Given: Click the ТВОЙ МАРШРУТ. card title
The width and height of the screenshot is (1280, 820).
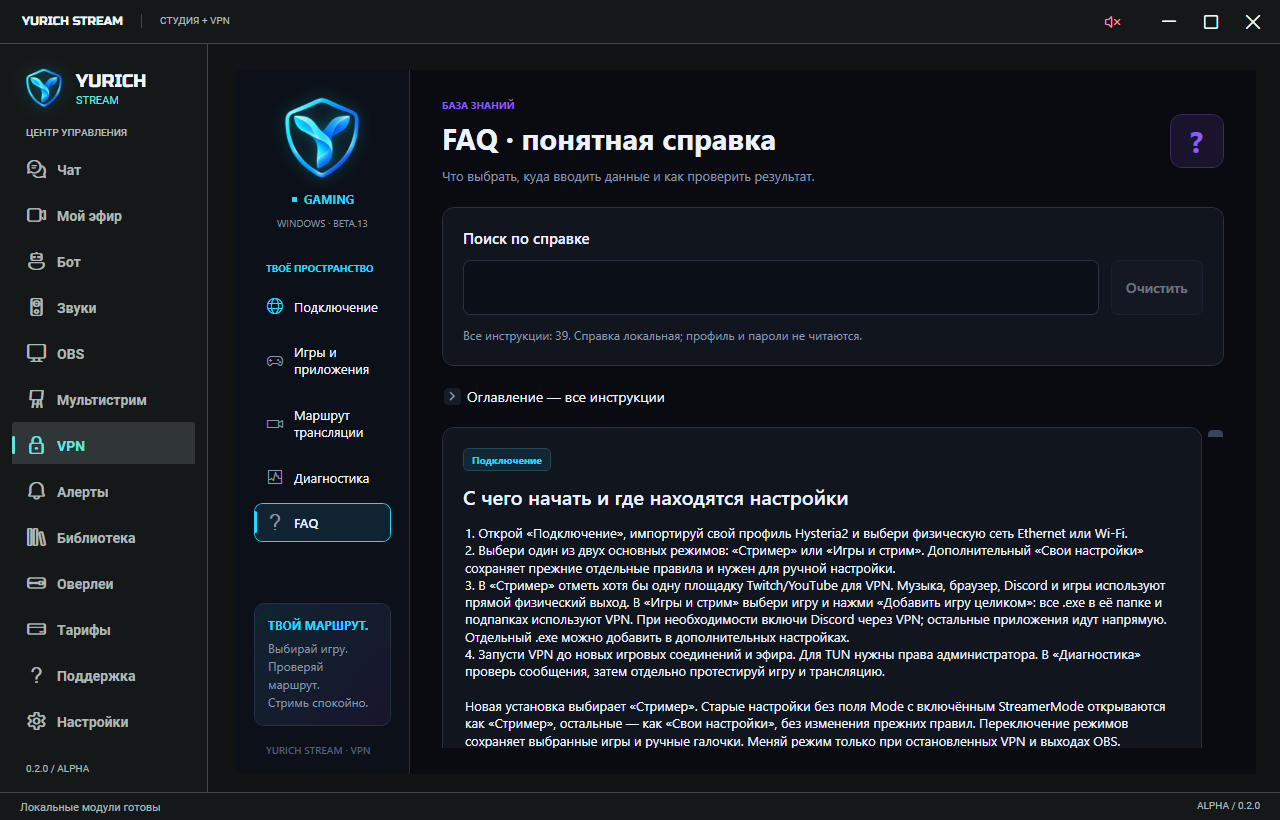Looking at the screenshot, I should (318, 626).
